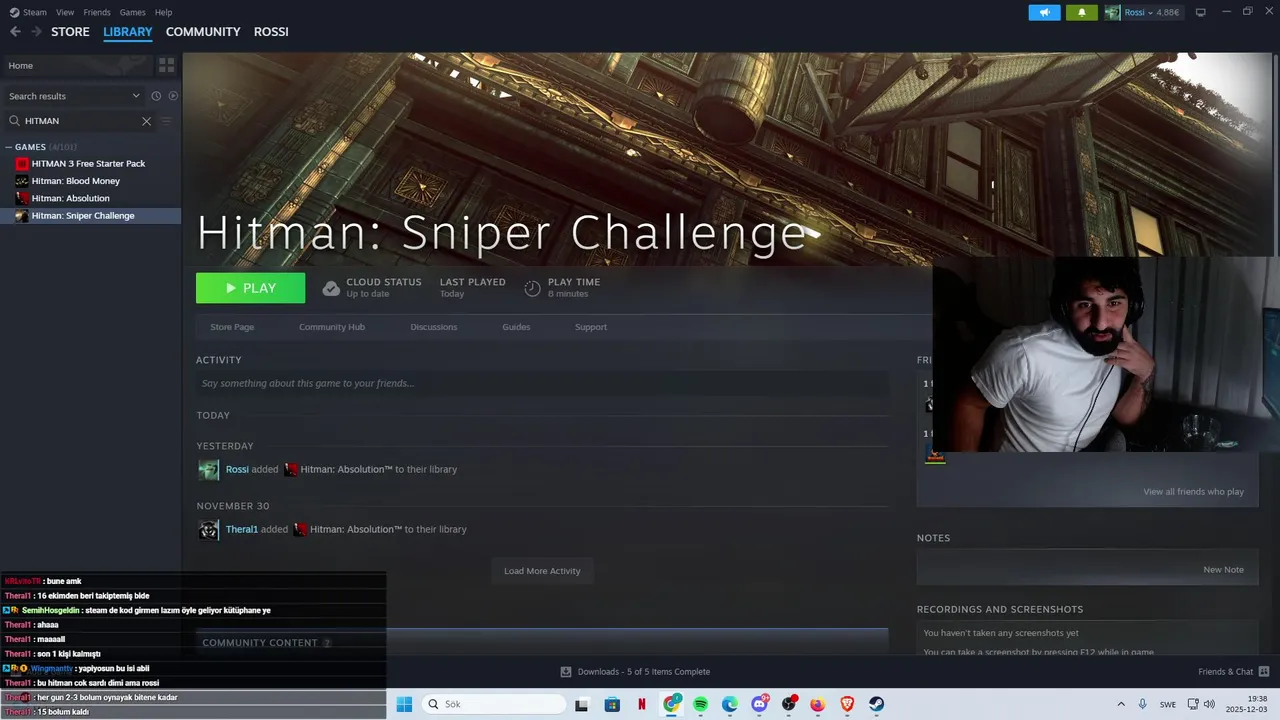Open the Community Hub link

click(x=332, y=327)
